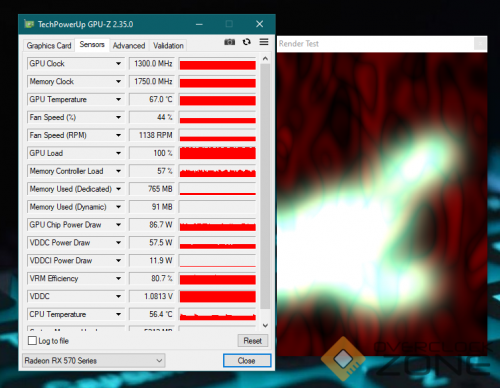Click the refresh sensors icon
This screenshot has width=500, height=388.
pyautogui.click(x=247, y=42)
